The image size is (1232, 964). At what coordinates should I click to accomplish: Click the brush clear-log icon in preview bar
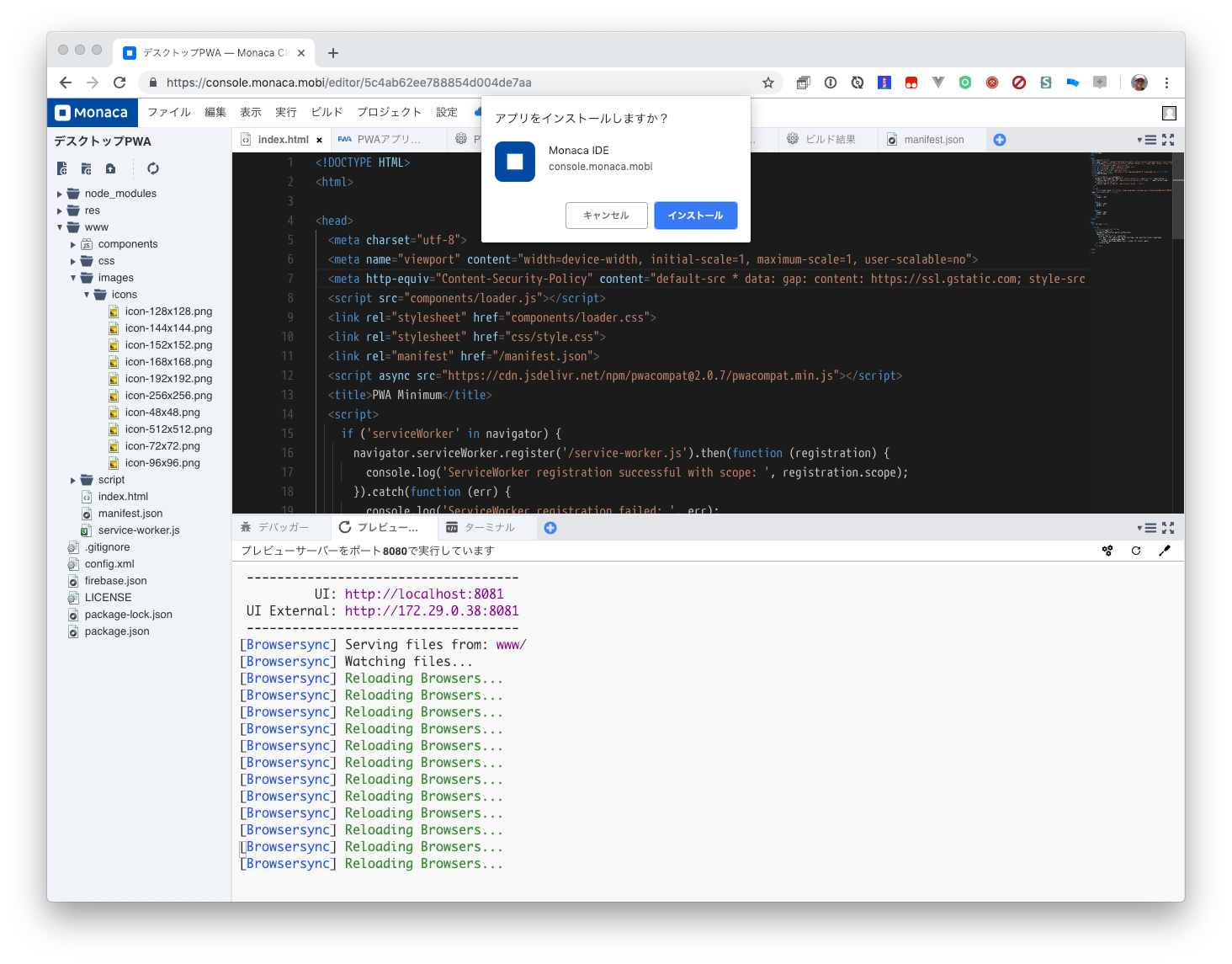(1165, 551)
